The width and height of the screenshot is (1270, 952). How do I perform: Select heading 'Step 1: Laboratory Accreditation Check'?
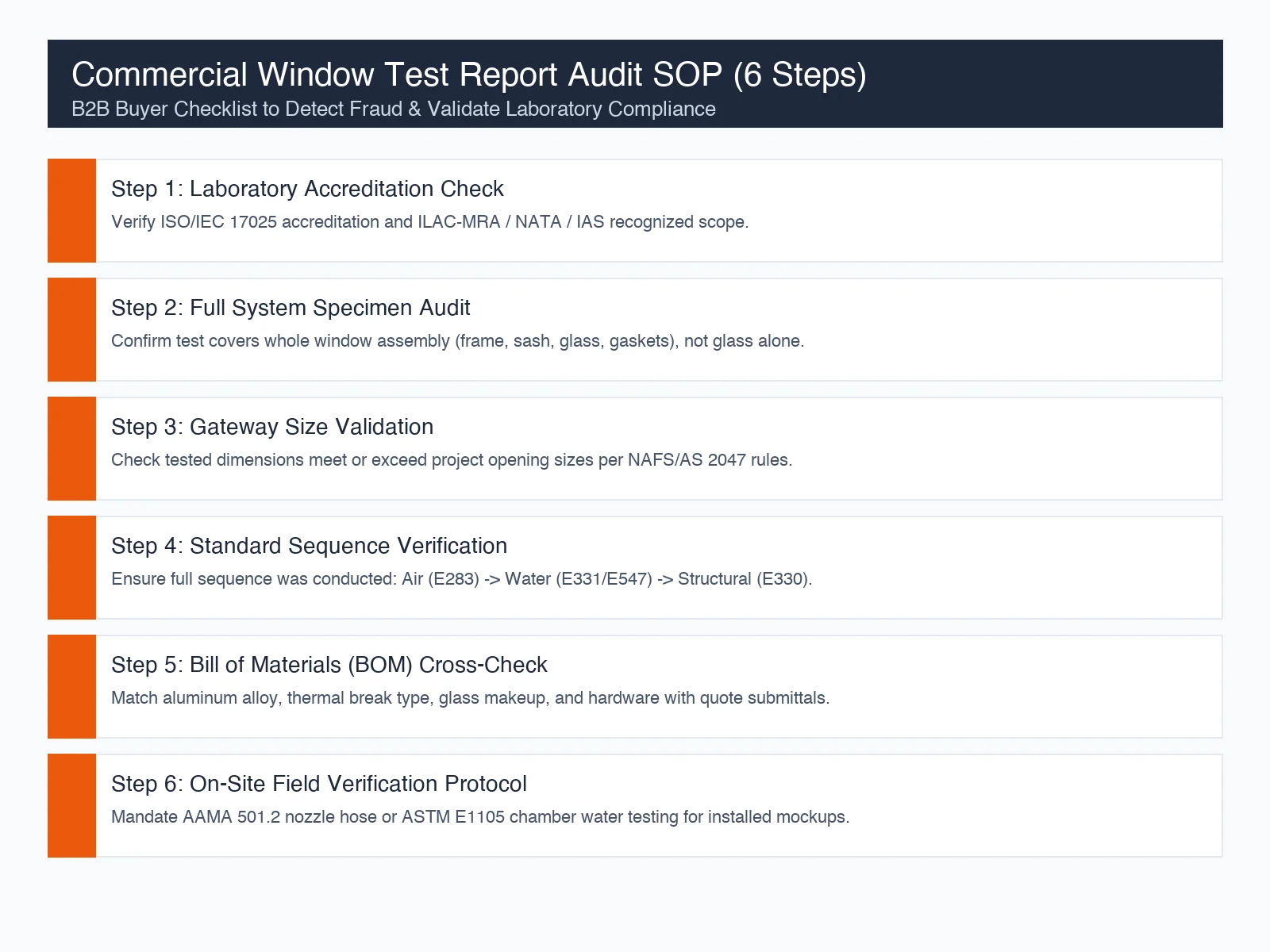307,189
